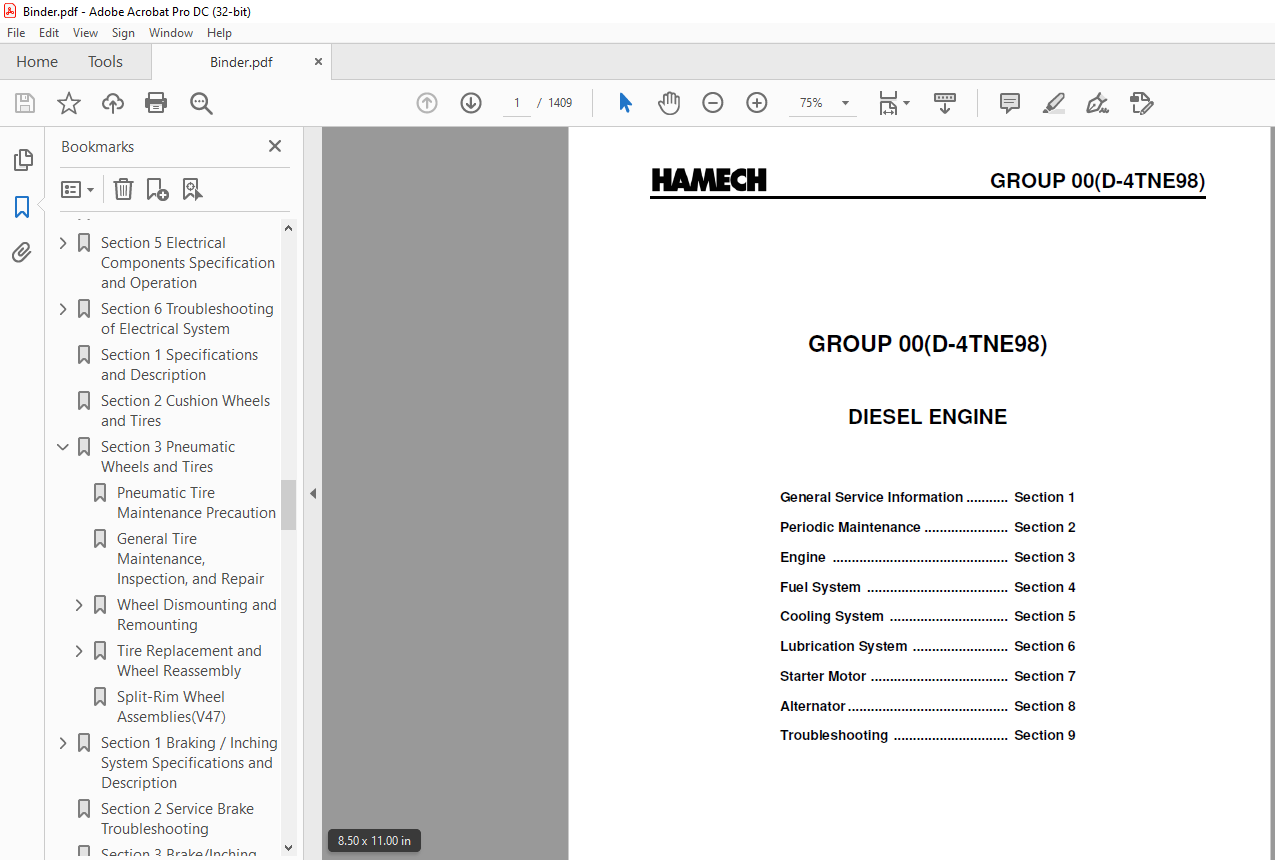Click the Save file icon
Image resolution: width=1275 pixels, height=860 pixels.
point(25,103)
